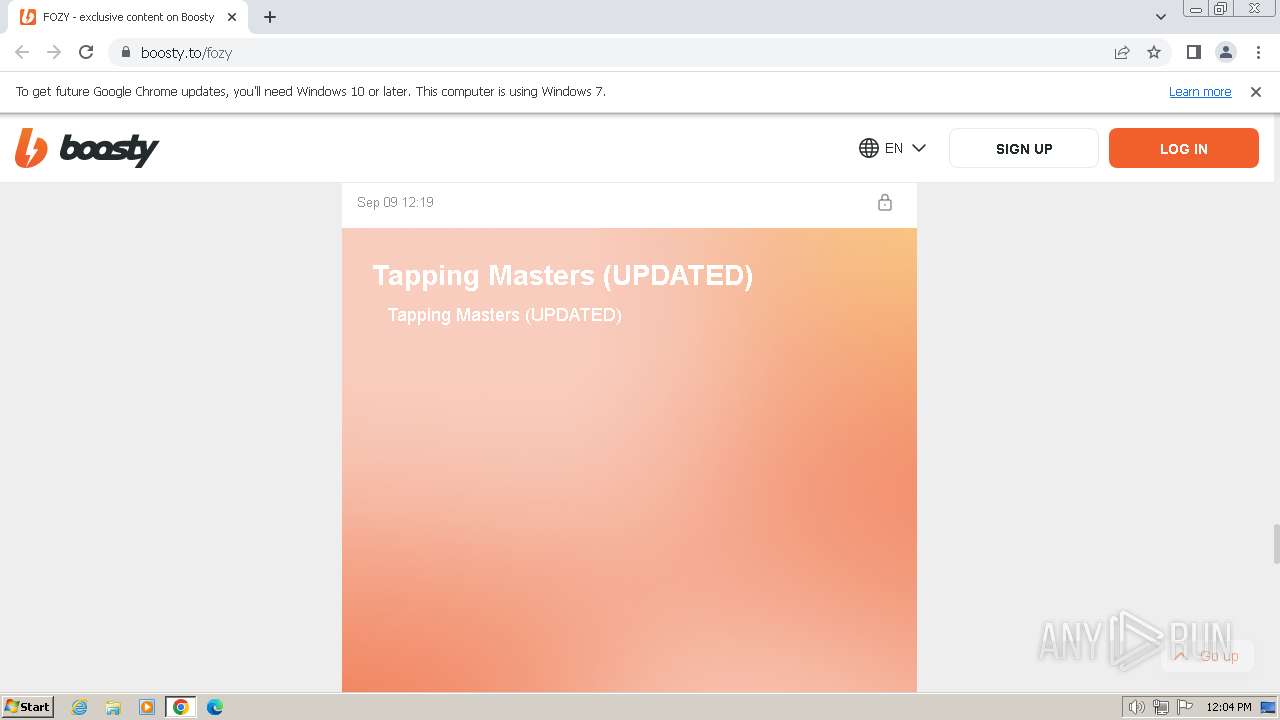The height and width of the screenshot is (720, 1280).
Task: Dismiss the Chrome update notification bar
Action: pos(1256,91)
